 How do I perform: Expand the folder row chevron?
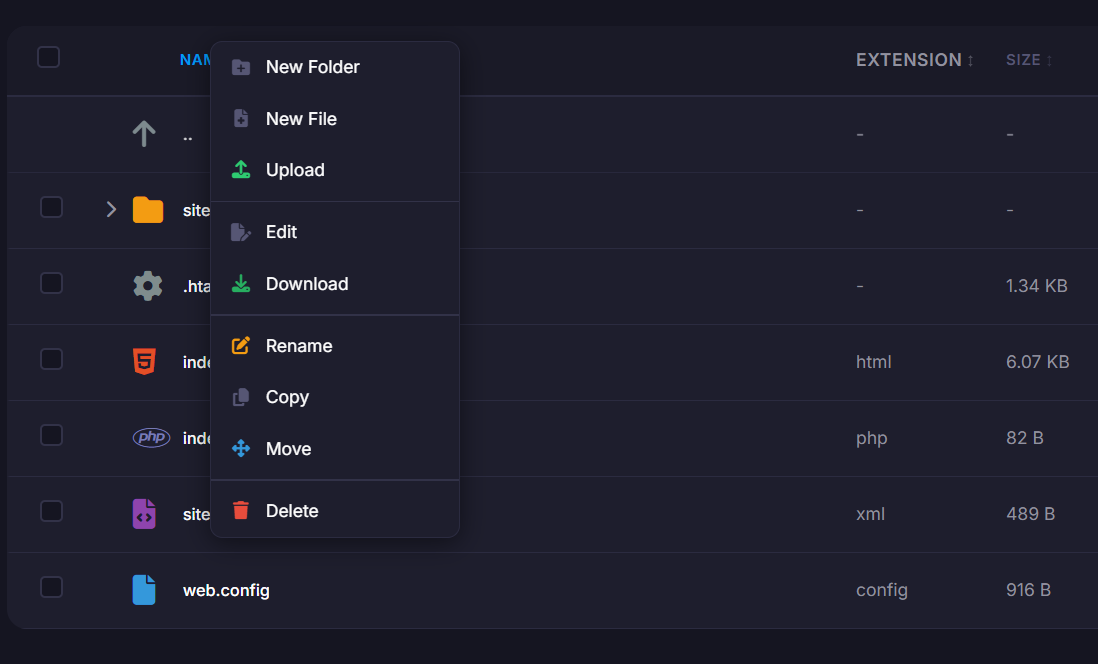pos(111,209)
